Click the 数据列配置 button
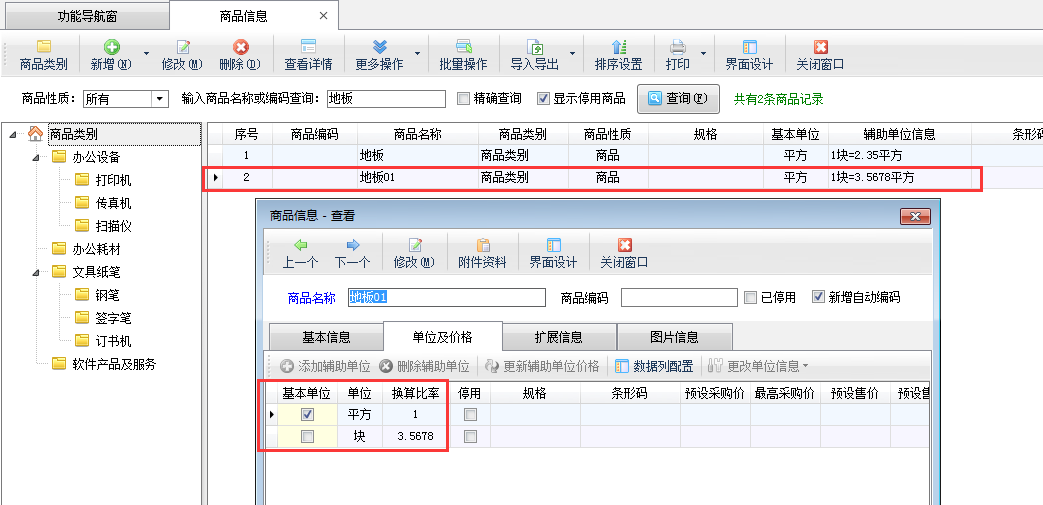Viewport: 1043px width, 505px height. click(x=657, y=366)
